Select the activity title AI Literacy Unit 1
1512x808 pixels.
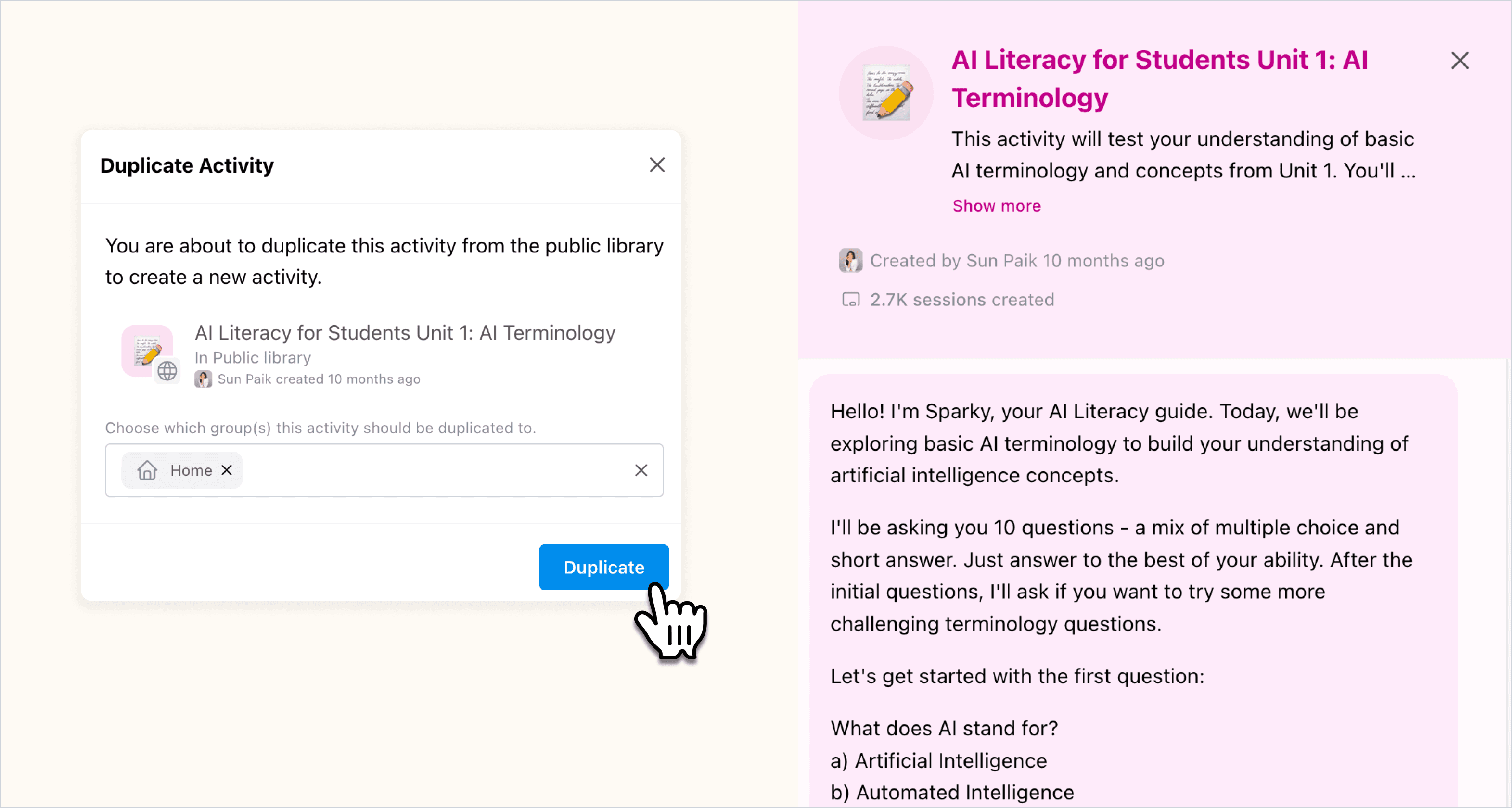pyautogui.click(x=405, y=333)
